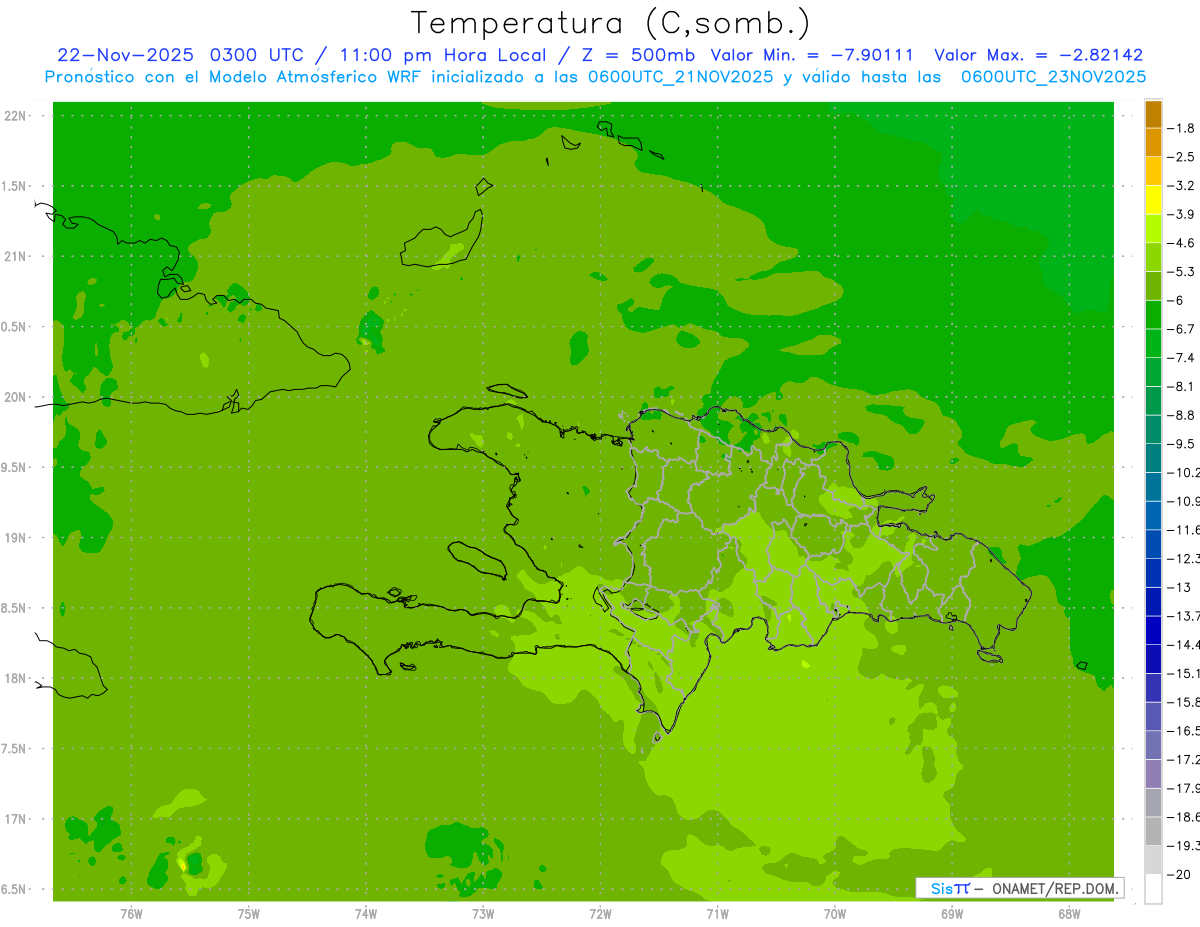Click the "75W" longitude label

[x=248, y=915]
